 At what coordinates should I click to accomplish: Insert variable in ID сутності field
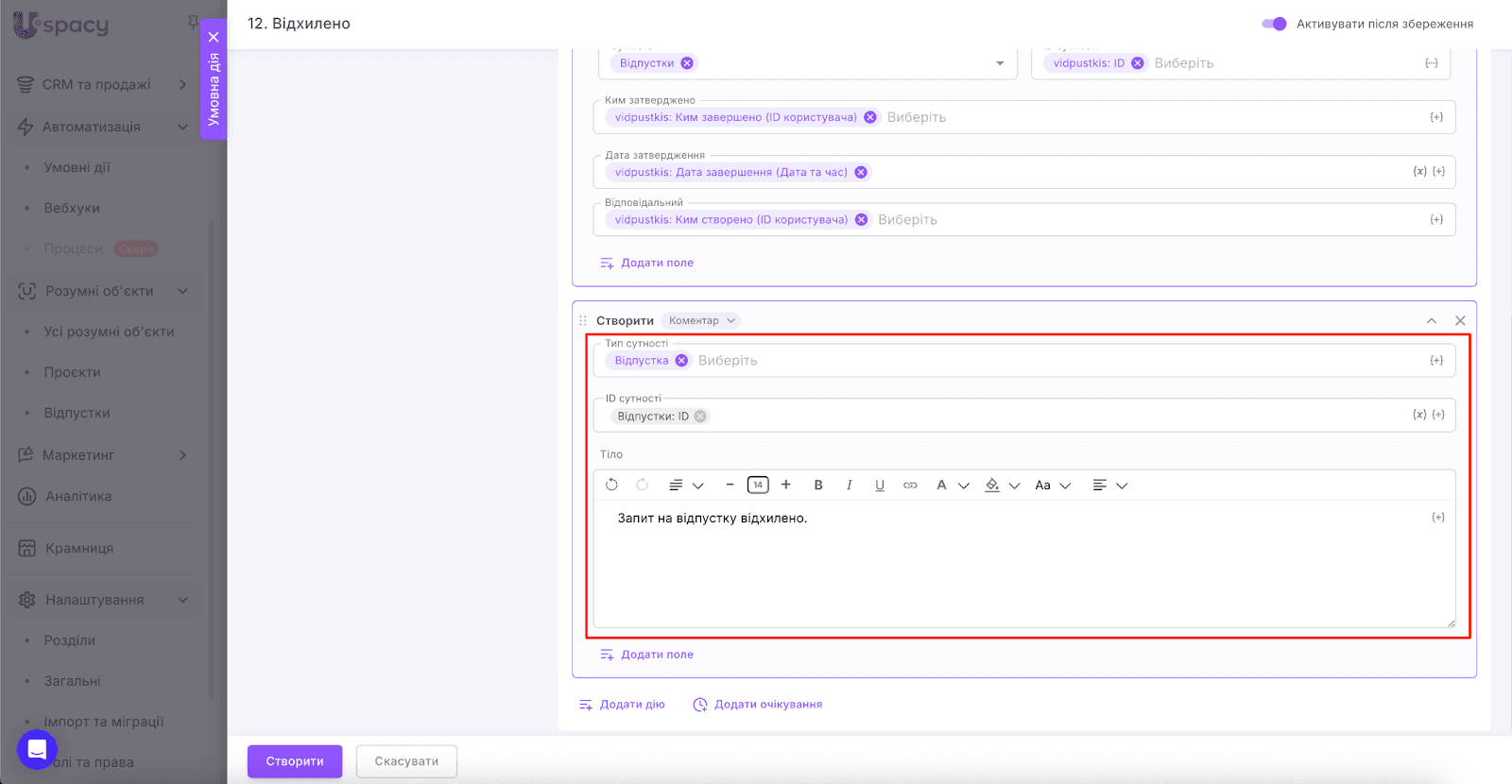click(x=1438, y=415)
